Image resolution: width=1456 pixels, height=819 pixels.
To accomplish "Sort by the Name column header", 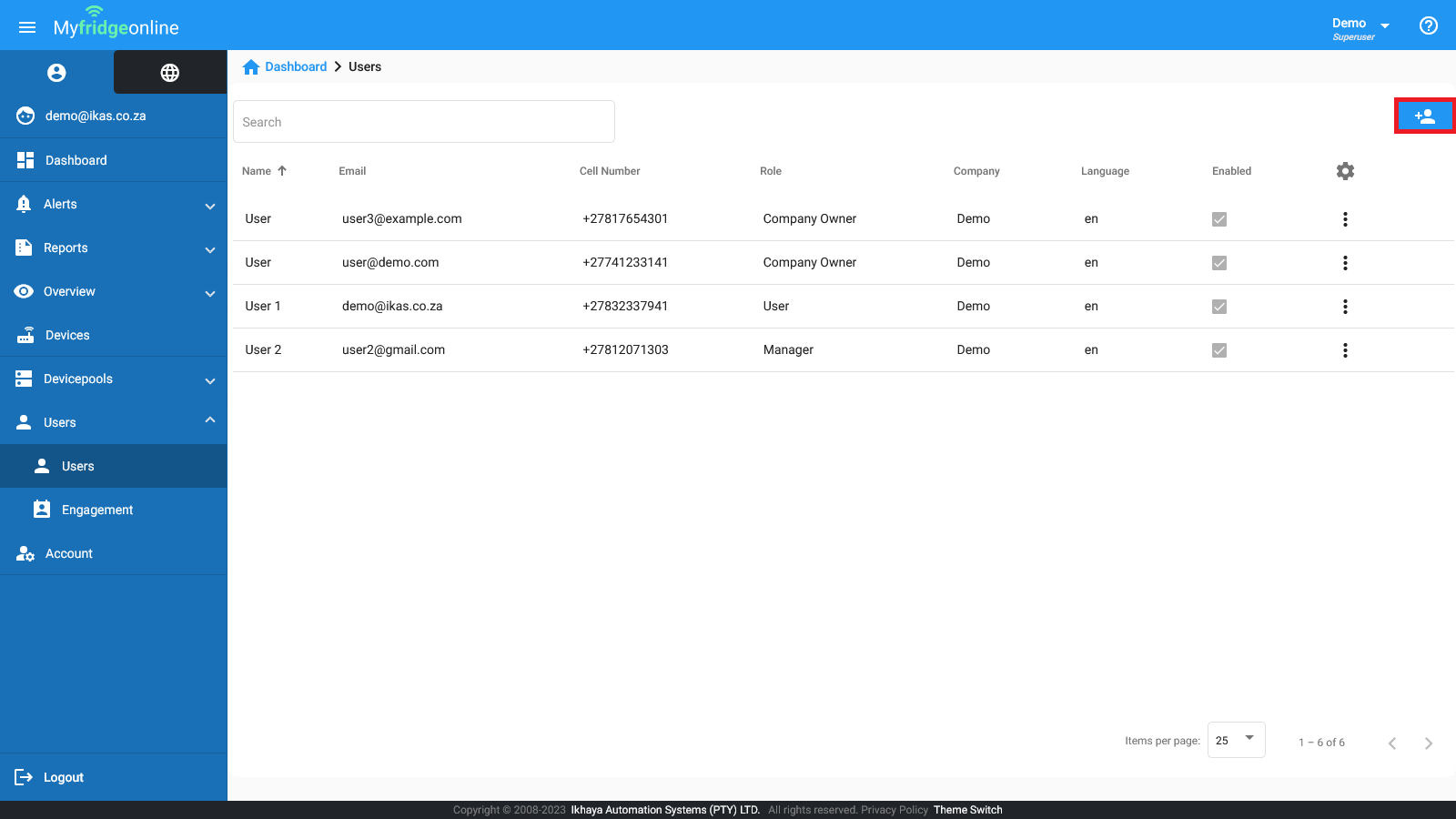I will point(257,171).
